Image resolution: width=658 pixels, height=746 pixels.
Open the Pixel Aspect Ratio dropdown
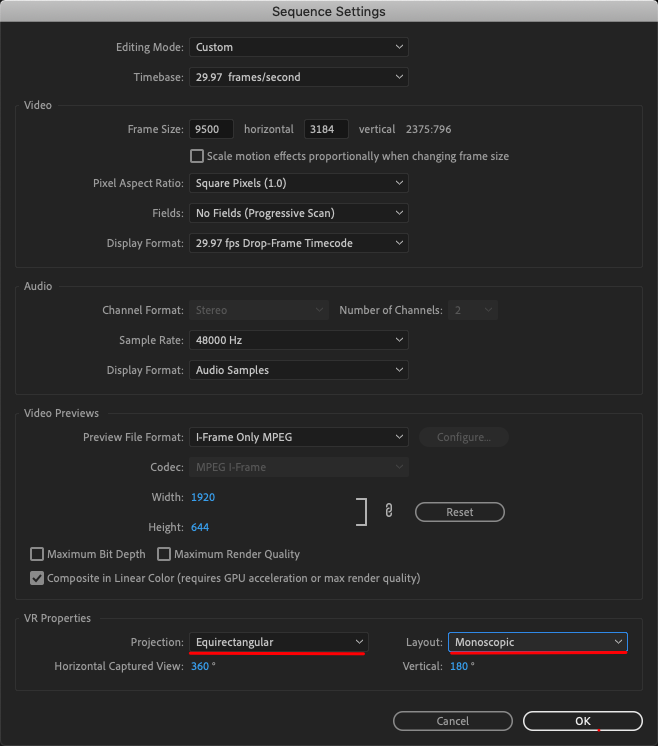click(x=299, y=183)
